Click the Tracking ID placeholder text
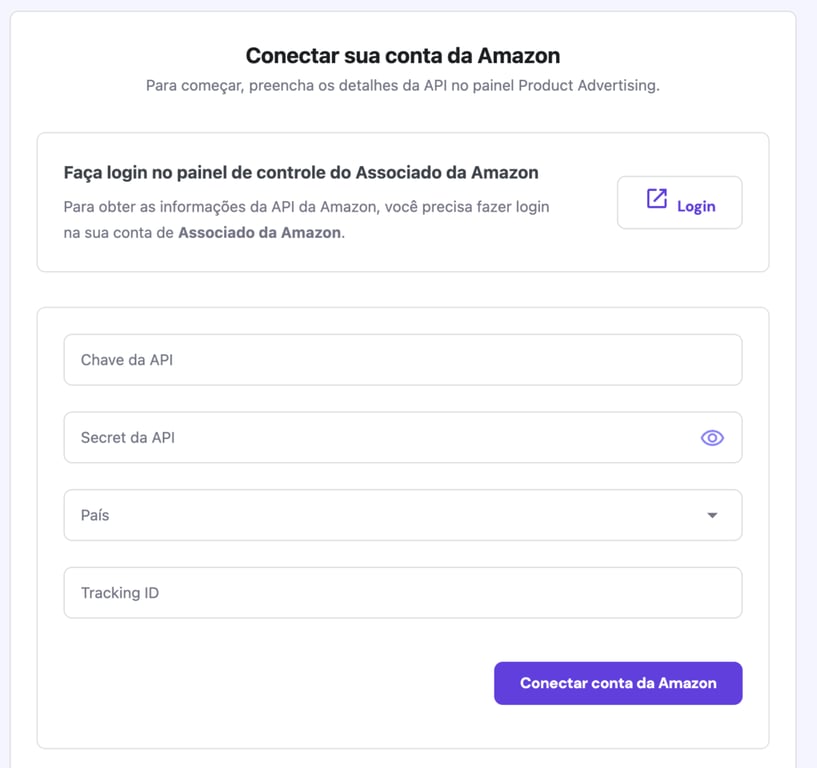The height and width of the screenshot is (768, 817). click(119, 592)
